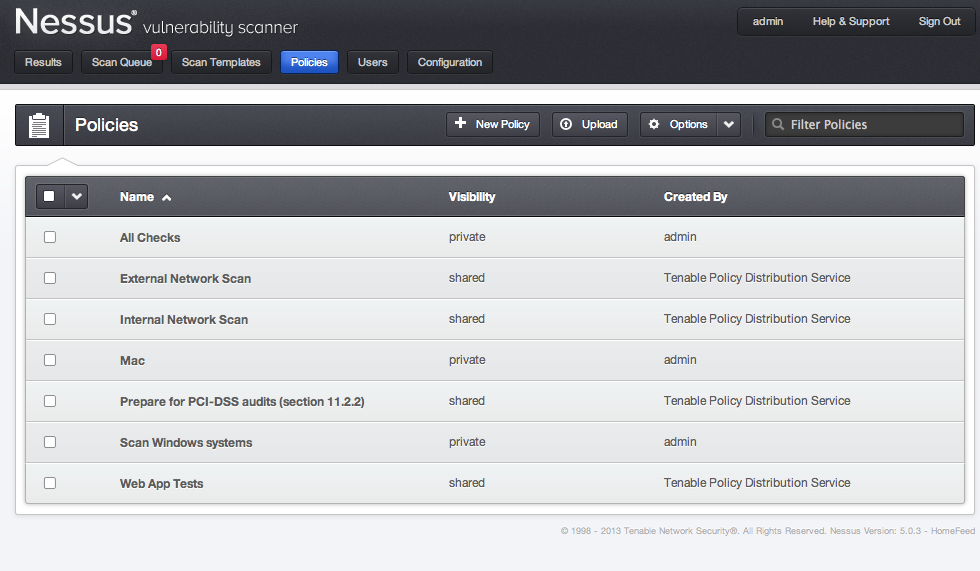Image resolution: width=980 pixels, height=571 pixels.
Task: Click the Policies clipboard icon
Action: [39, 125]
